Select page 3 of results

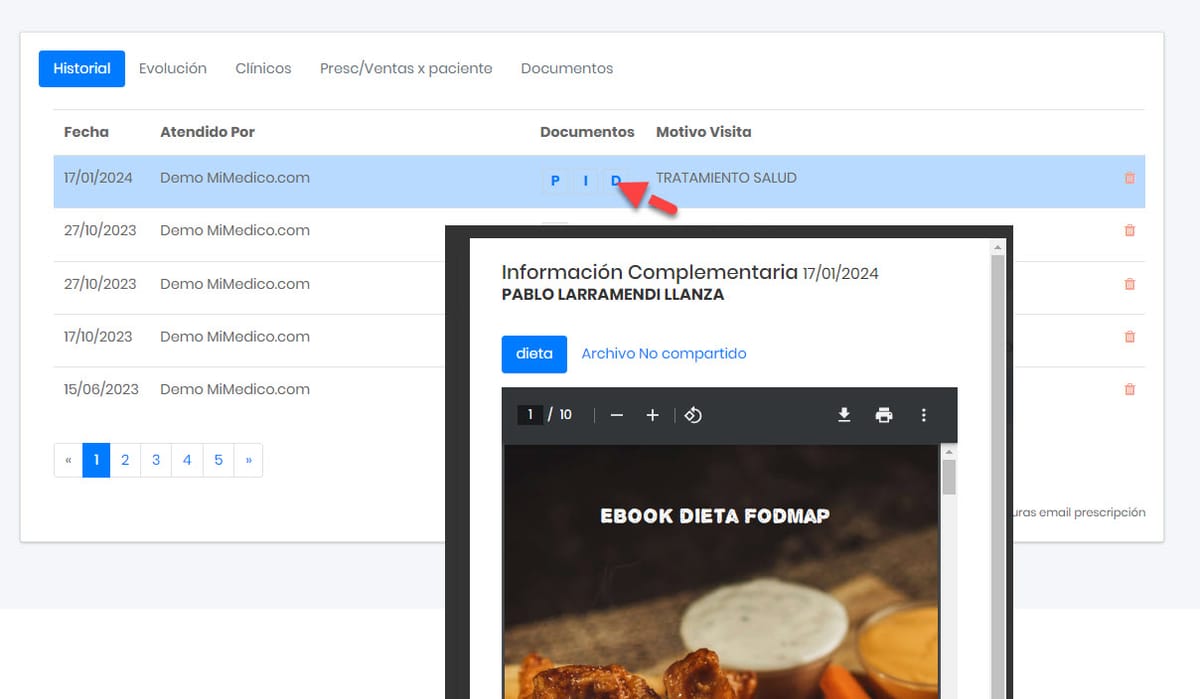[x=156, y=460]
